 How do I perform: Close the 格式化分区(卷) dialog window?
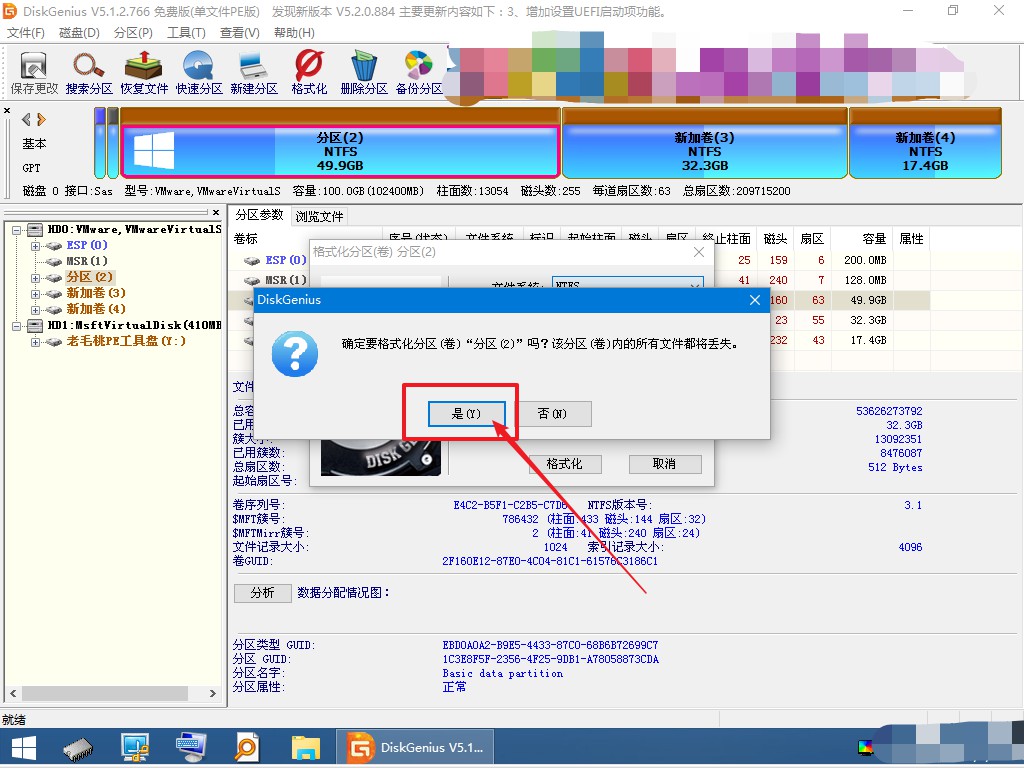(699, 252)
